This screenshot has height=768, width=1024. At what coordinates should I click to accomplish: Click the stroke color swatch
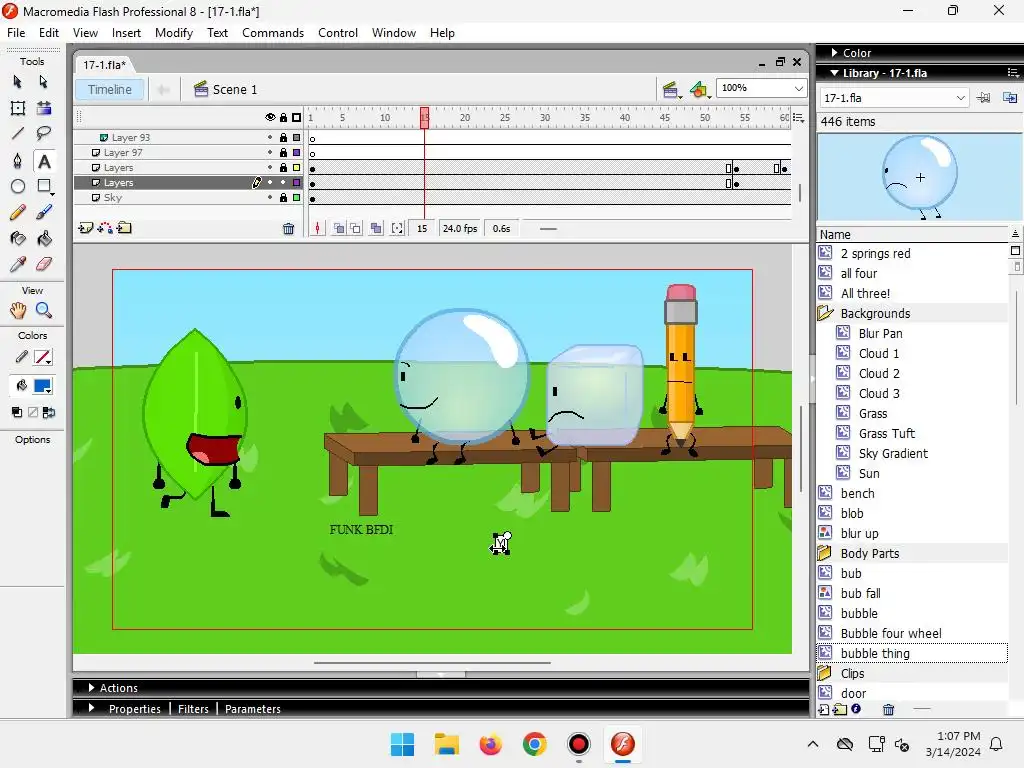pos(43,357)
